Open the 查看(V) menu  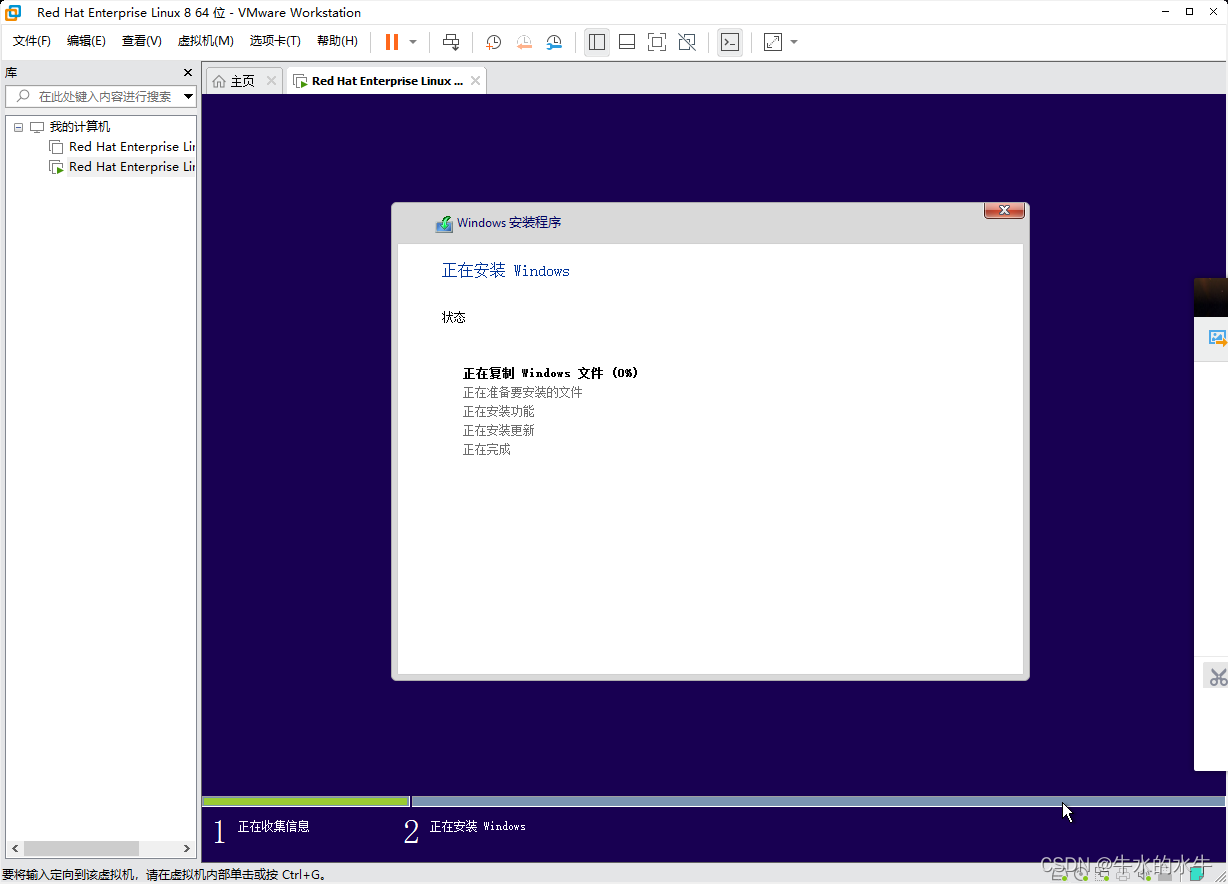click(142, 41)
